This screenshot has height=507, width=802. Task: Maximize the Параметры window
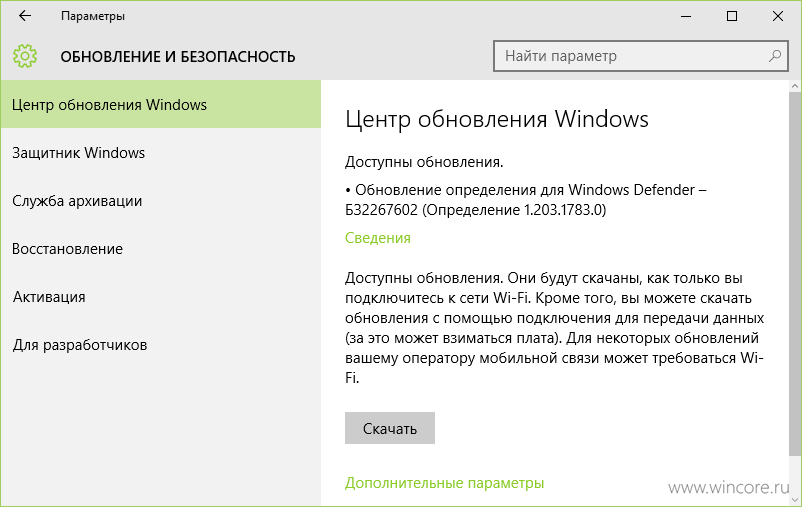(x=732, y=16)
